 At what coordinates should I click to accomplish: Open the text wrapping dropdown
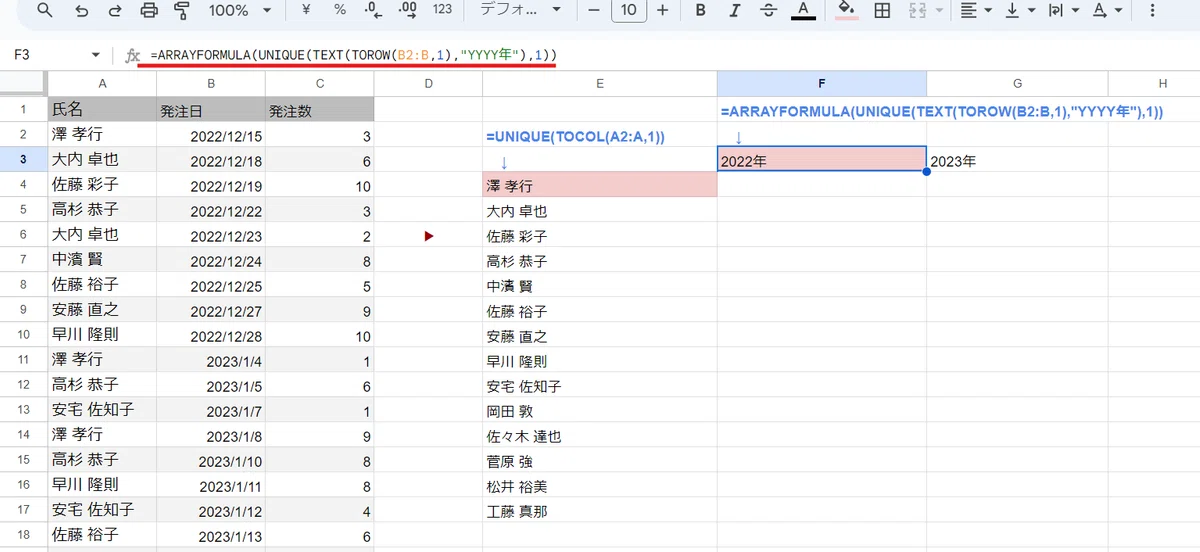coord(1062,11)
